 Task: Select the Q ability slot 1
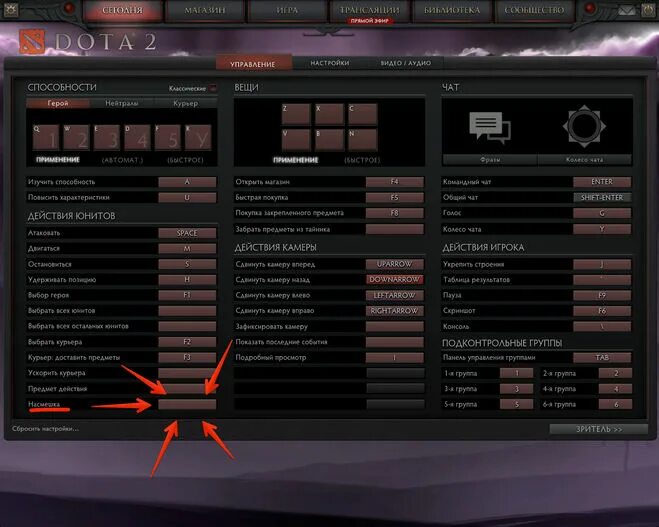(x=46, y=137)
